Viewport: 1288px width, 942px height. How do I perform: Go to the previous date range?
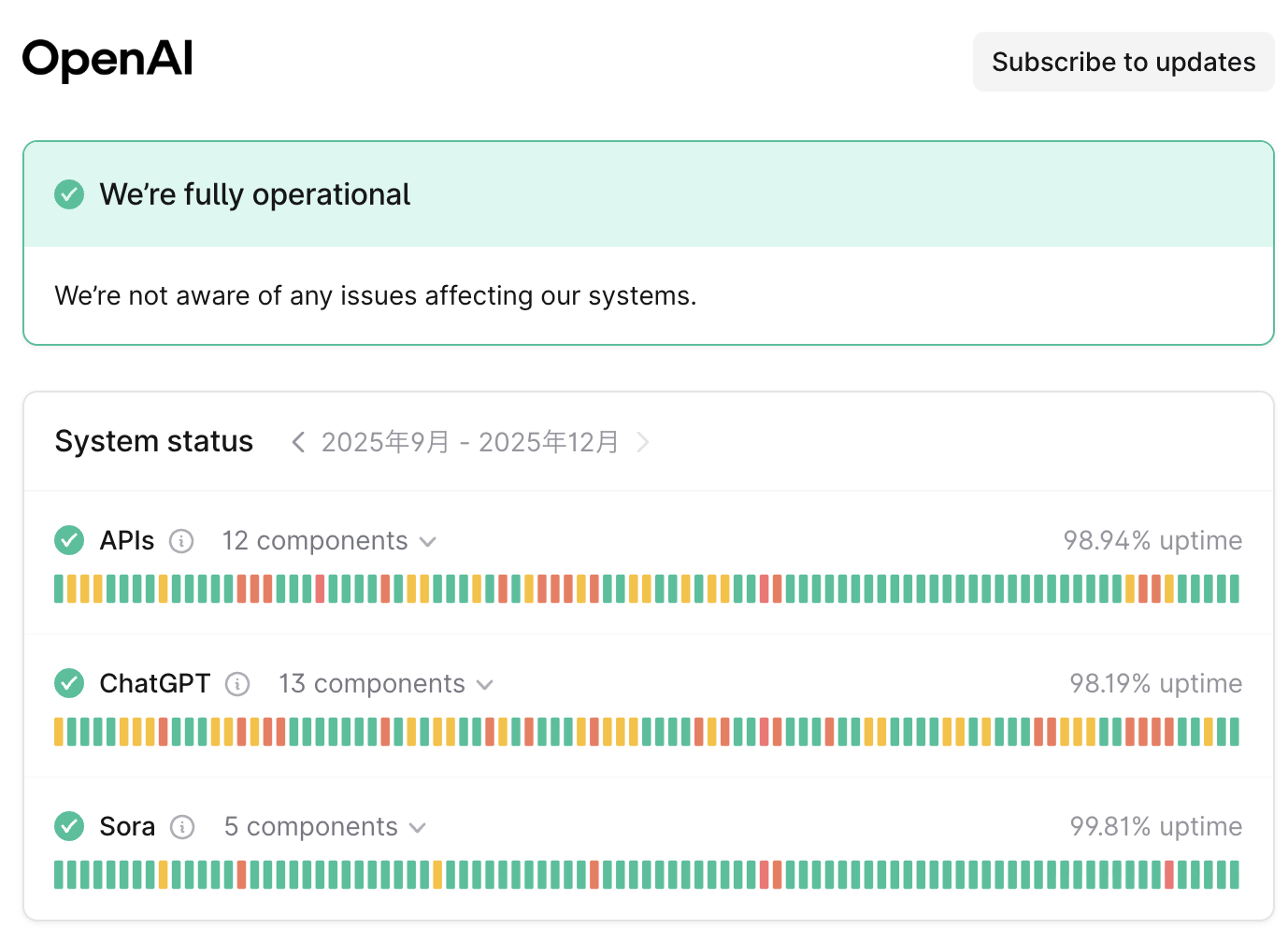click(x=298, y=442)
